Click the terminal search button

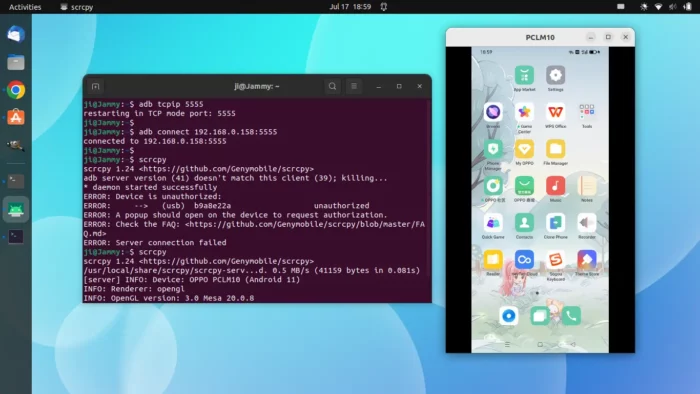coord(332,86)
